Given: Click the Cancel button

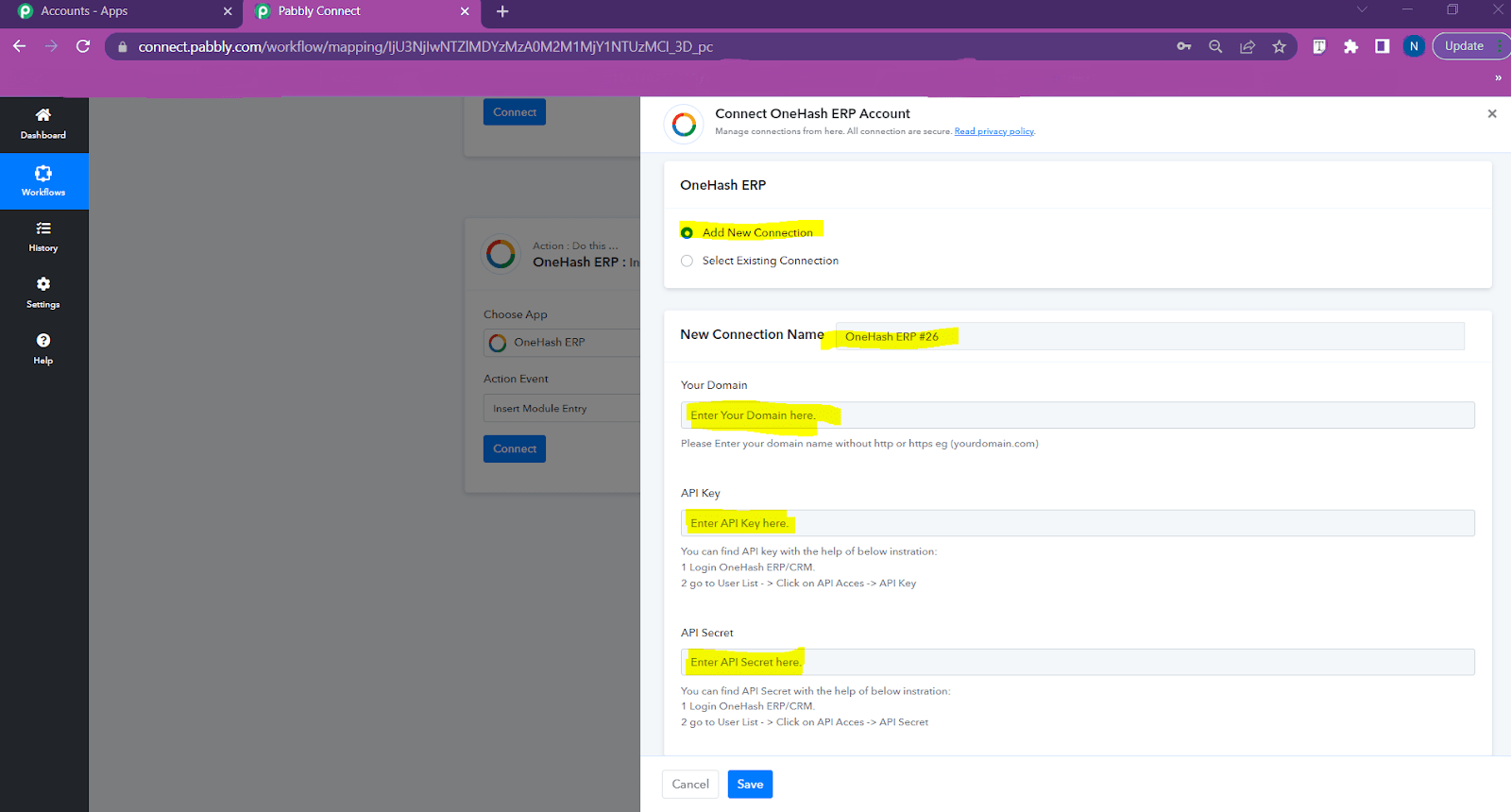Looking at the screenshot, I should (690, 785).
